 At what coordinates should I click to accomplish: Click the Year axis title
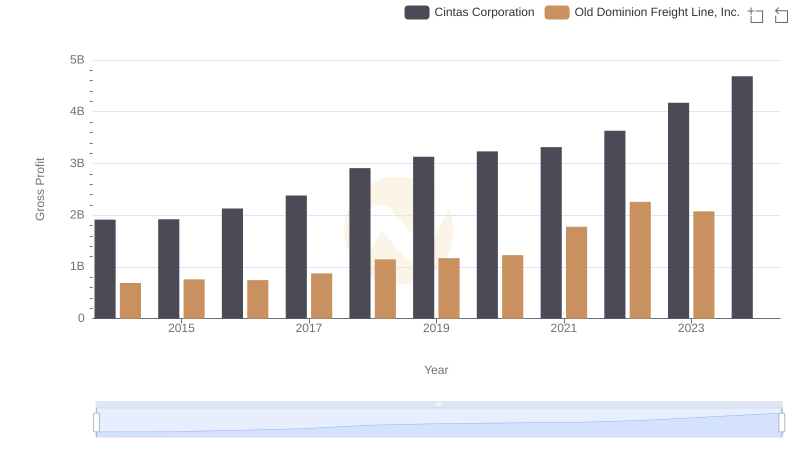[x=436, y=370]
